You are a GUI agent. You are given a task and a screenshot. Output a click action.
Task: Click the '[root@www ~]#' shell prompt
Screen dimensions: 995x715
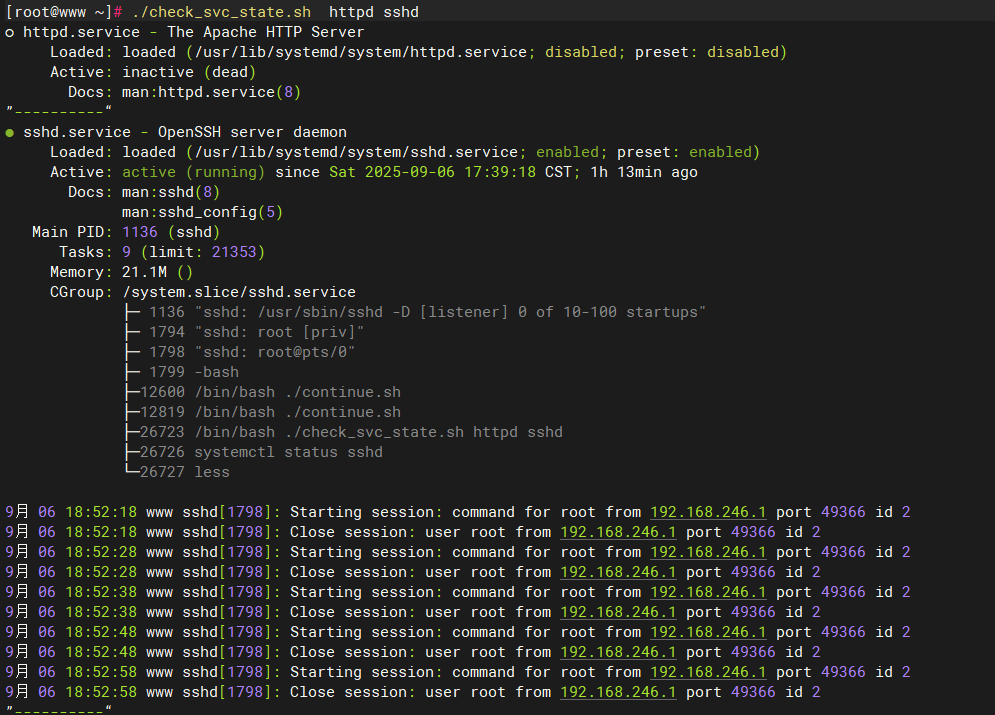click(x=63, y=12)
